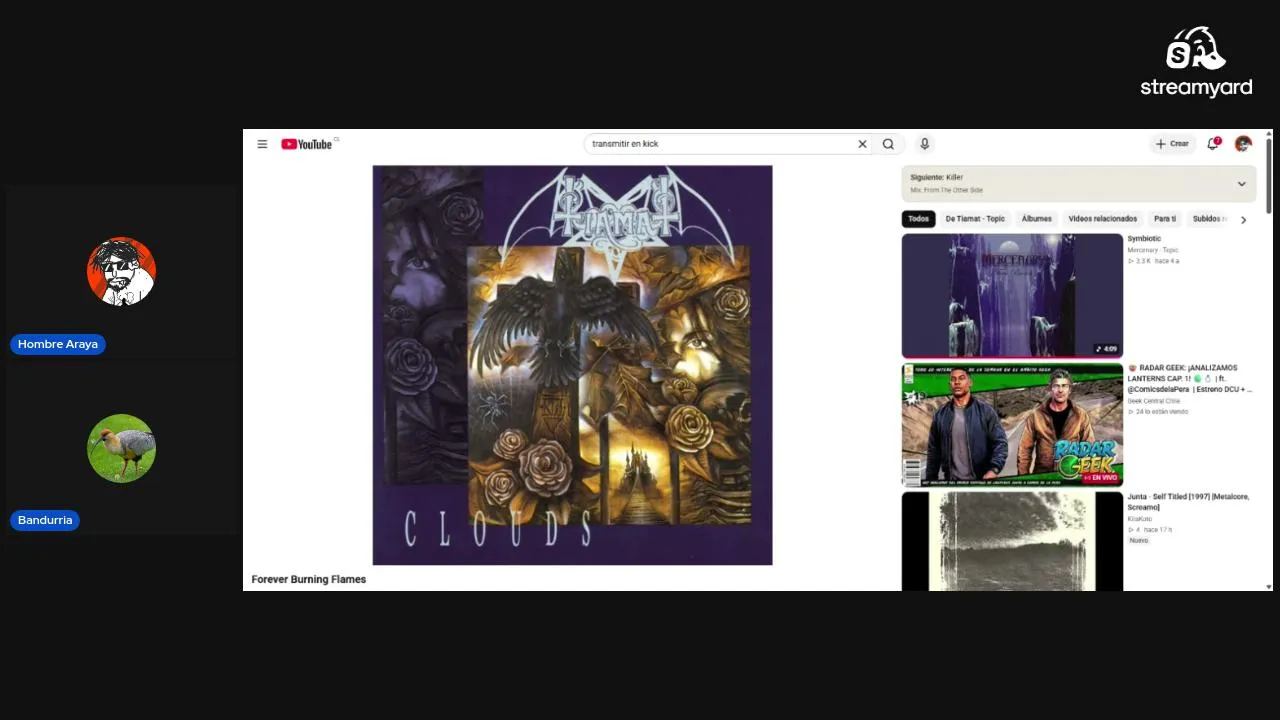Open the 'Junta - Self Titled [1997]' title
This screenshot has height=720, width=1280.
(x=1187, y=502)
